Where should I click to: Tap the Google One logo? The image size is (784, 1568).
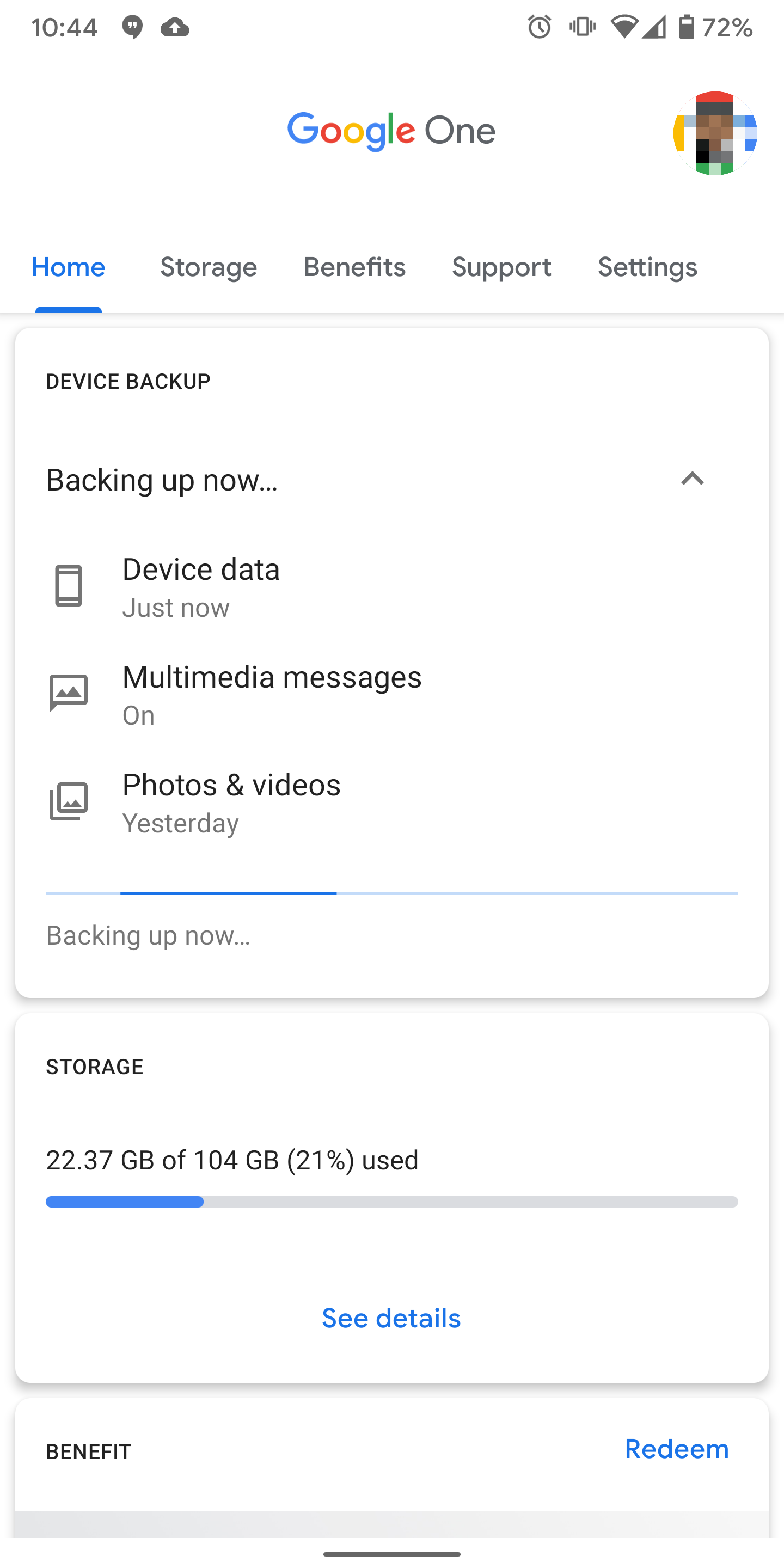coord(391,130)
